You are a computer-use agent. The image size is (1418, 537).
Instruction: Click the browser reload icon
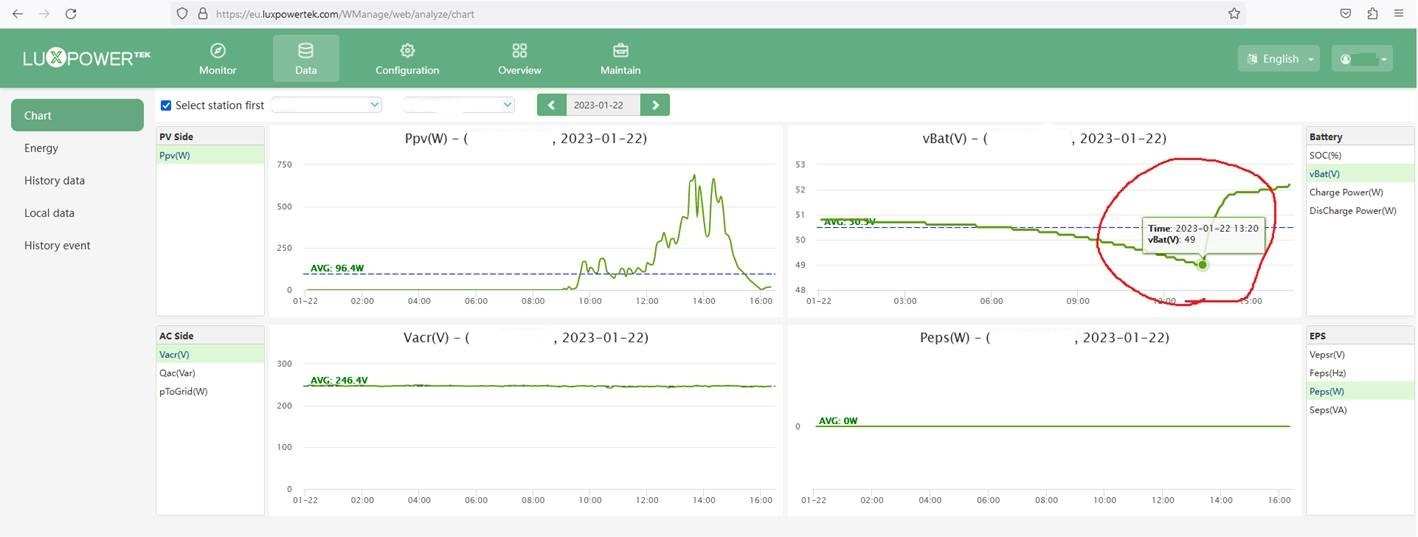coord(70,14)
